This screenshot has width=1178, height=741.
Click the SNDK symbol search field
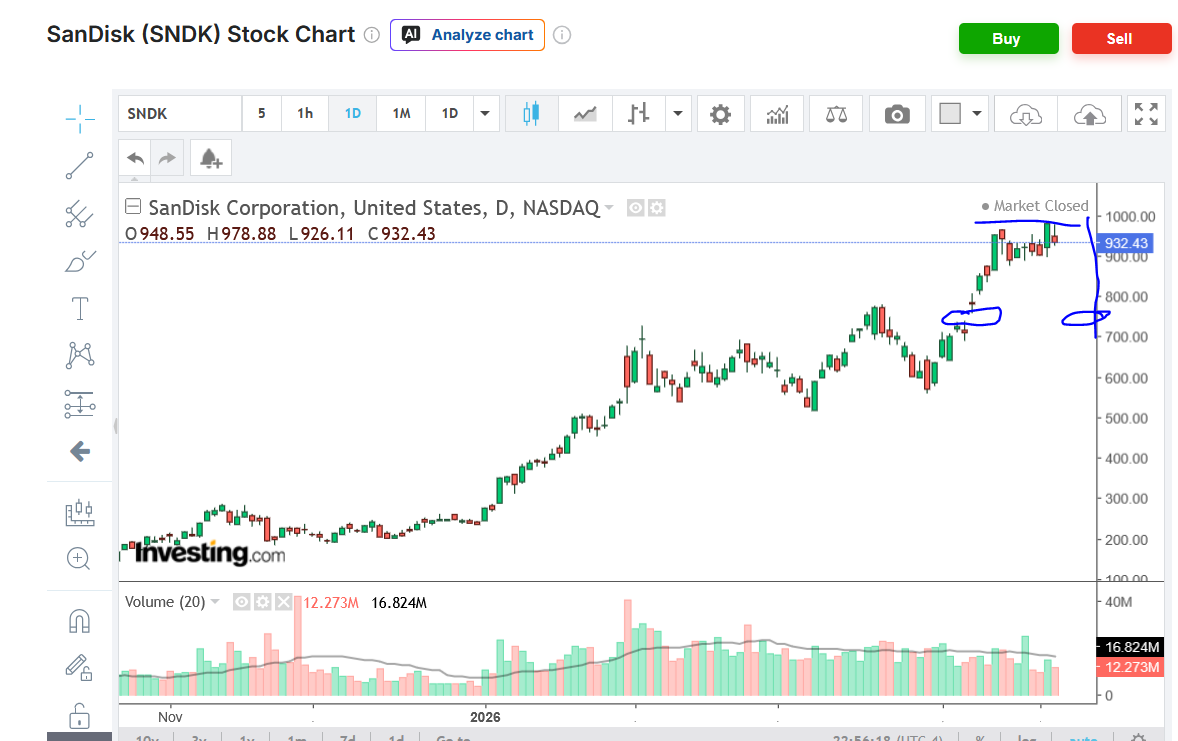(x=180, y=113)
